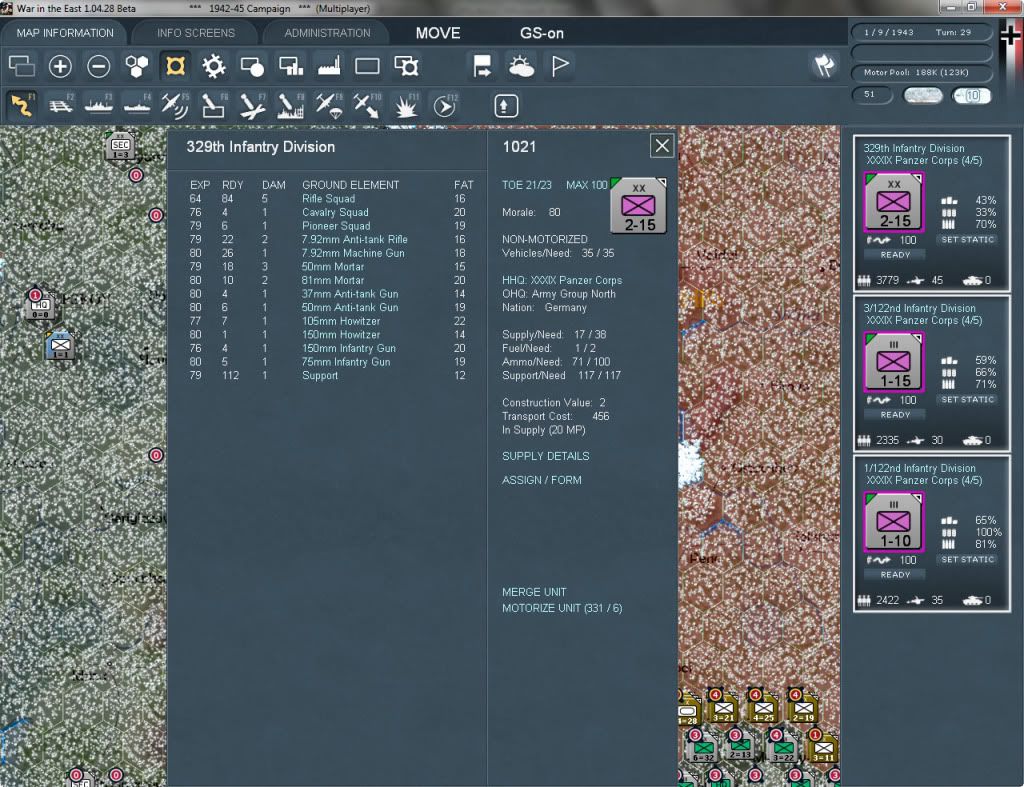
Task: Select Bomb Airfield mode F7
Action: coord(252,106)
